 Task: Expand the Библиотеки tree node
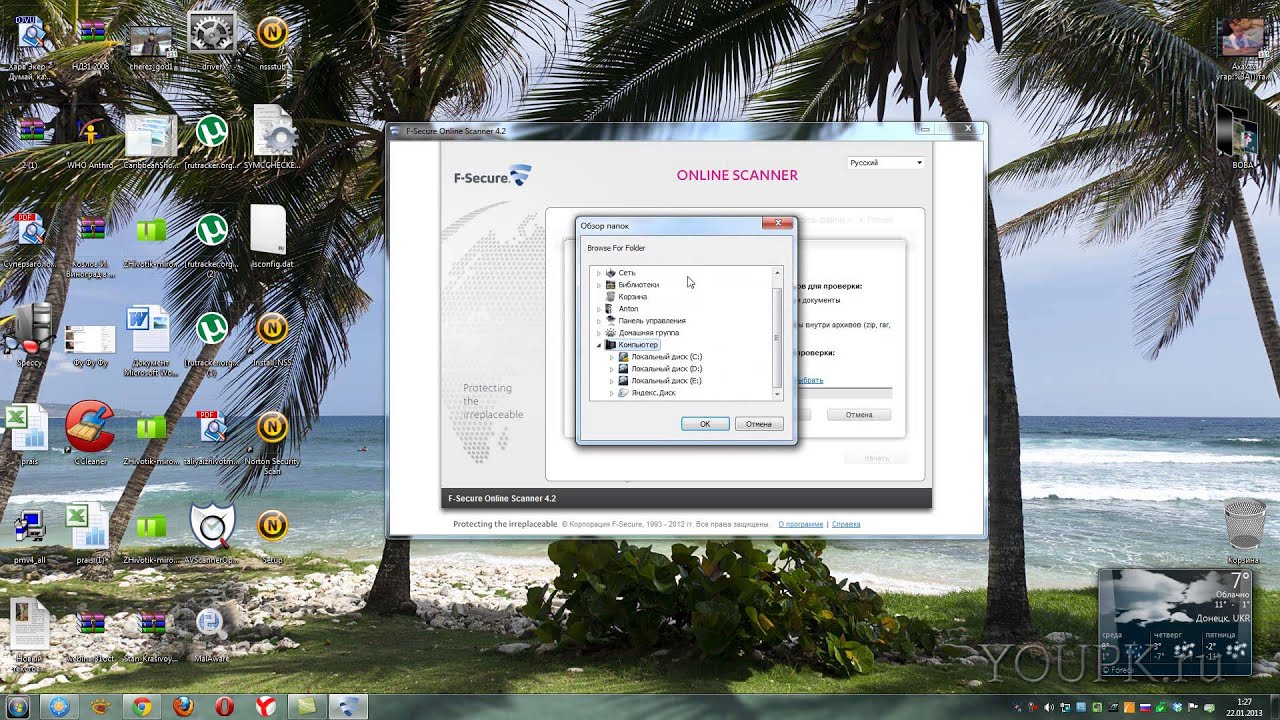click(x=599, y=285)
